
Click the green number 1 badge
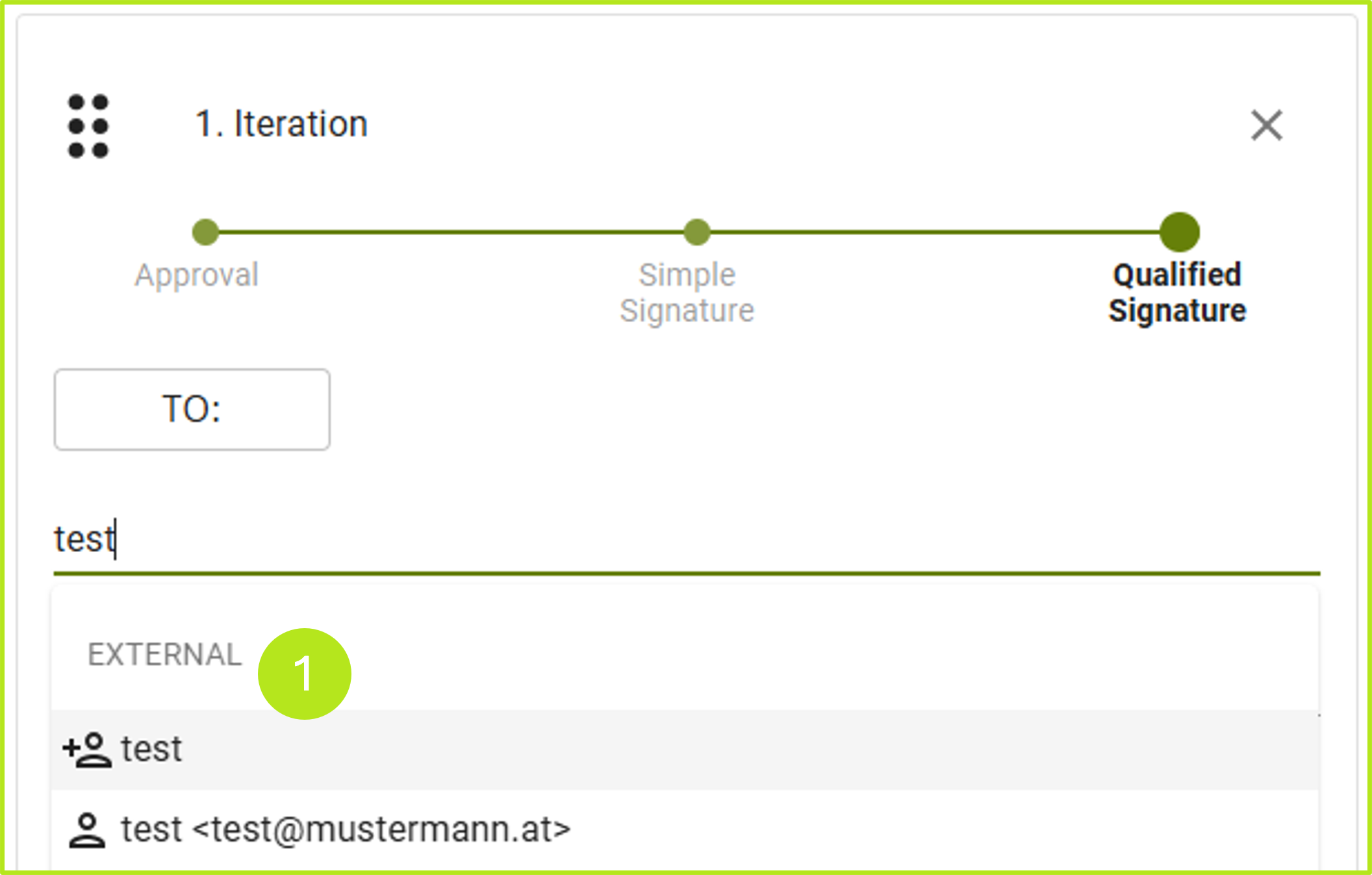point(304,674)
